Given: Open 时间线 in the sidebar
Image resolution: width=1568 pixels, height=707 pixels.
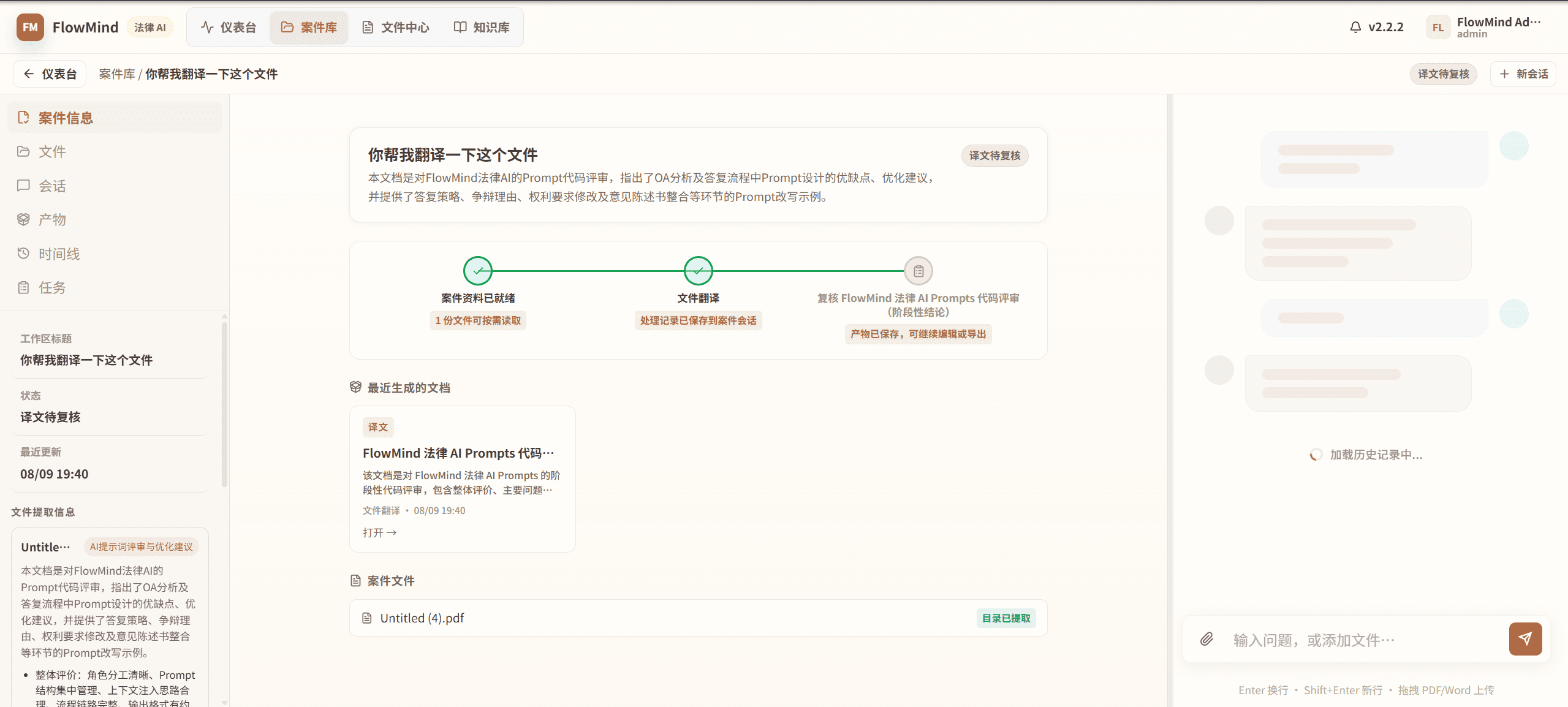Looking at the screenshot, I should pyautogui.click(x=115, y=254).
